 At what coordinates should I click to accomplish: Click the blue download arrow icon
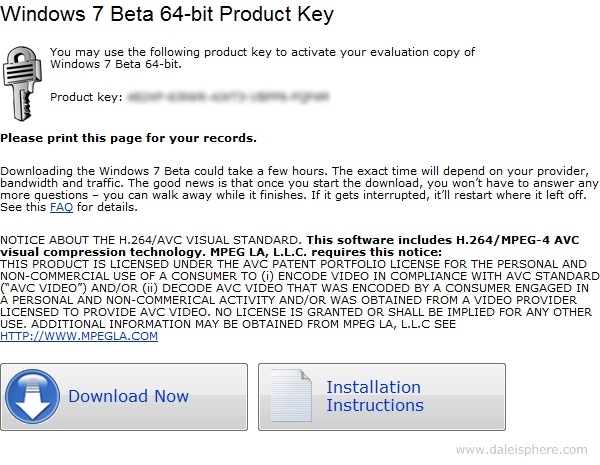[33, 396]
